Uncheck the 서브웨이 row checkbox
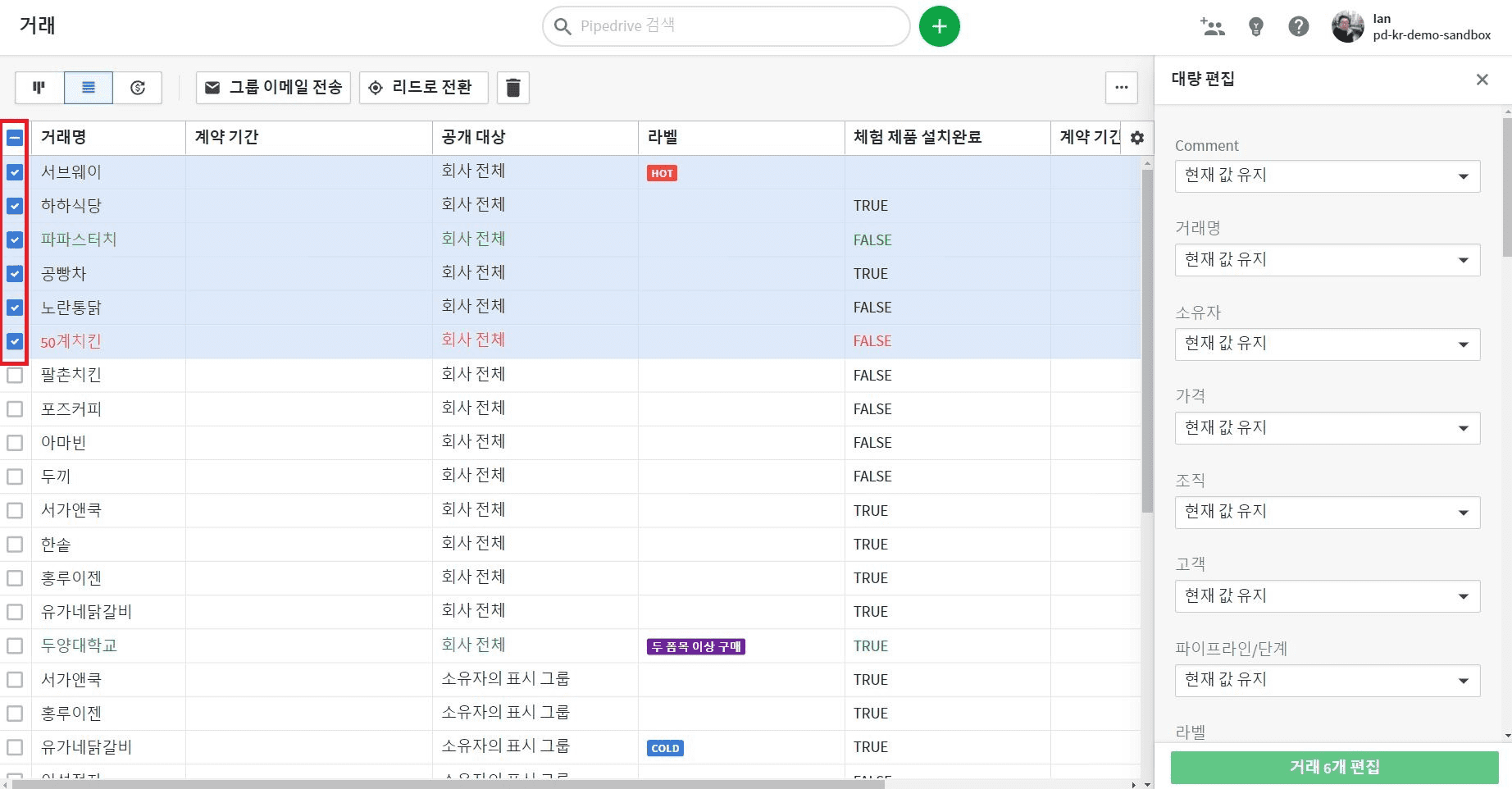 point(15,172)
